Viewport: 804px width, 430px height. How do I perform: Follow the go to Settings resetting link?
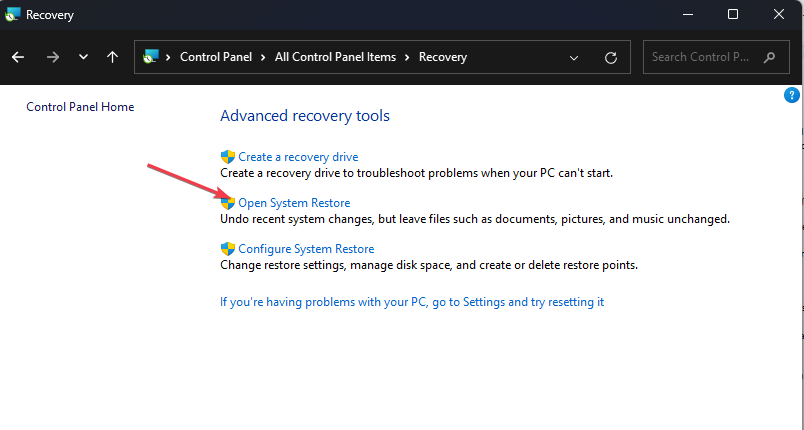[x=412, y=302]
